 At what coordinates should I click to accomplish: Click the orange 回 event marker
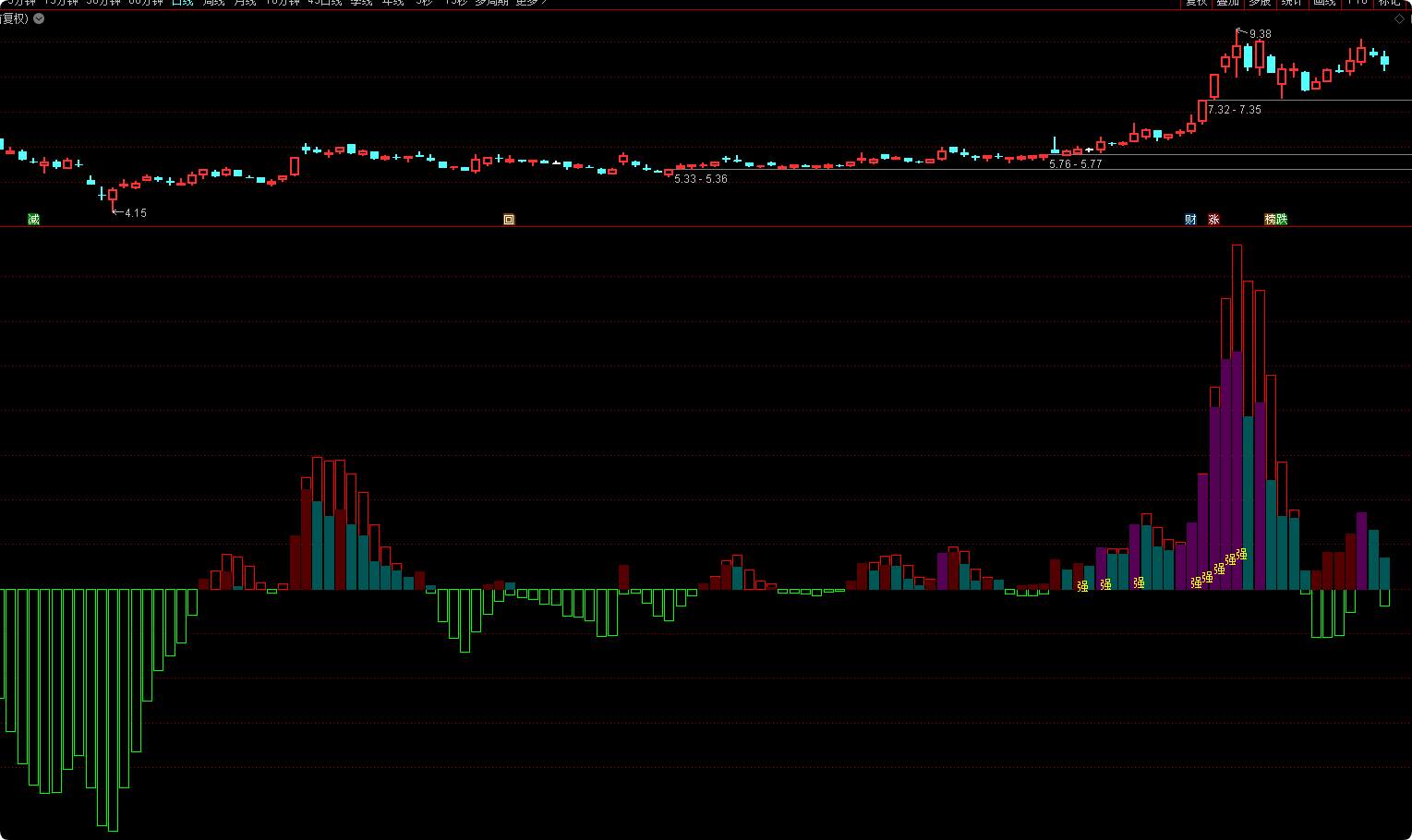tap(509, 219)
